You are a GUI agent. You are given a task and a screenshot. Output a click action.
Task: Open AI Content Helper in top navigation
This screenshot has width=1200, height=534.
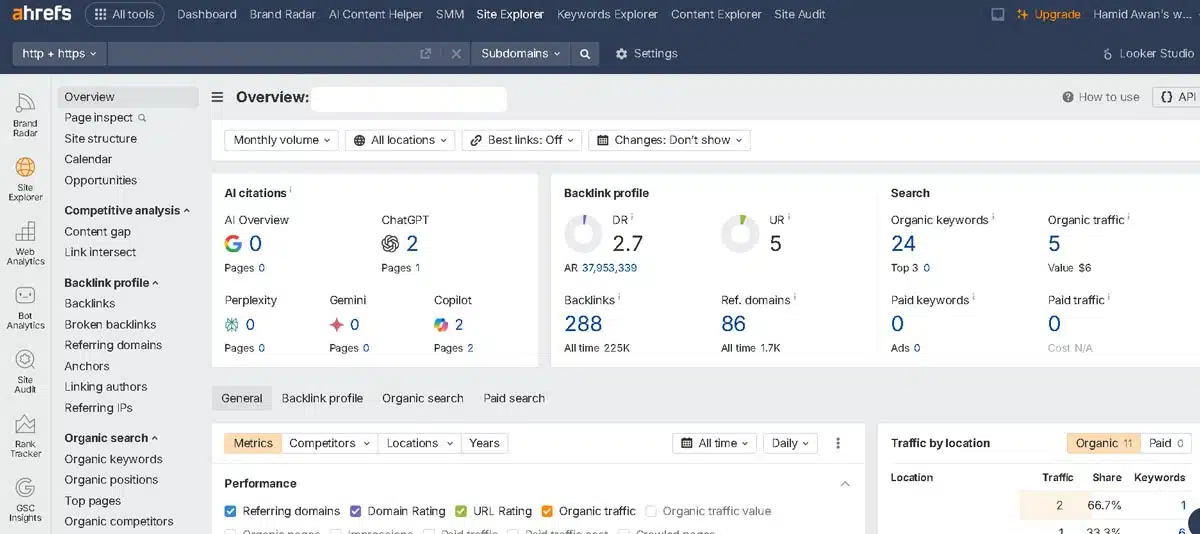click(x=376, y=14)
